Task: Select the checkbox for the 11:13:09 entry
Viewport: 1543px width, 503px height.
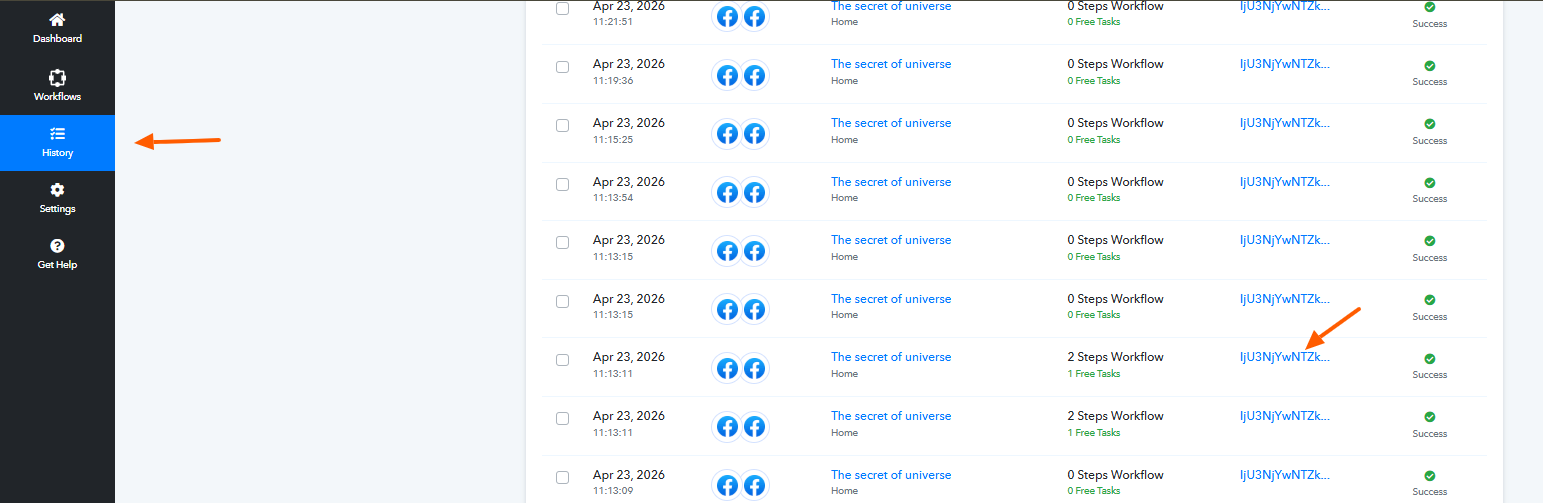Action: point(562,478)
